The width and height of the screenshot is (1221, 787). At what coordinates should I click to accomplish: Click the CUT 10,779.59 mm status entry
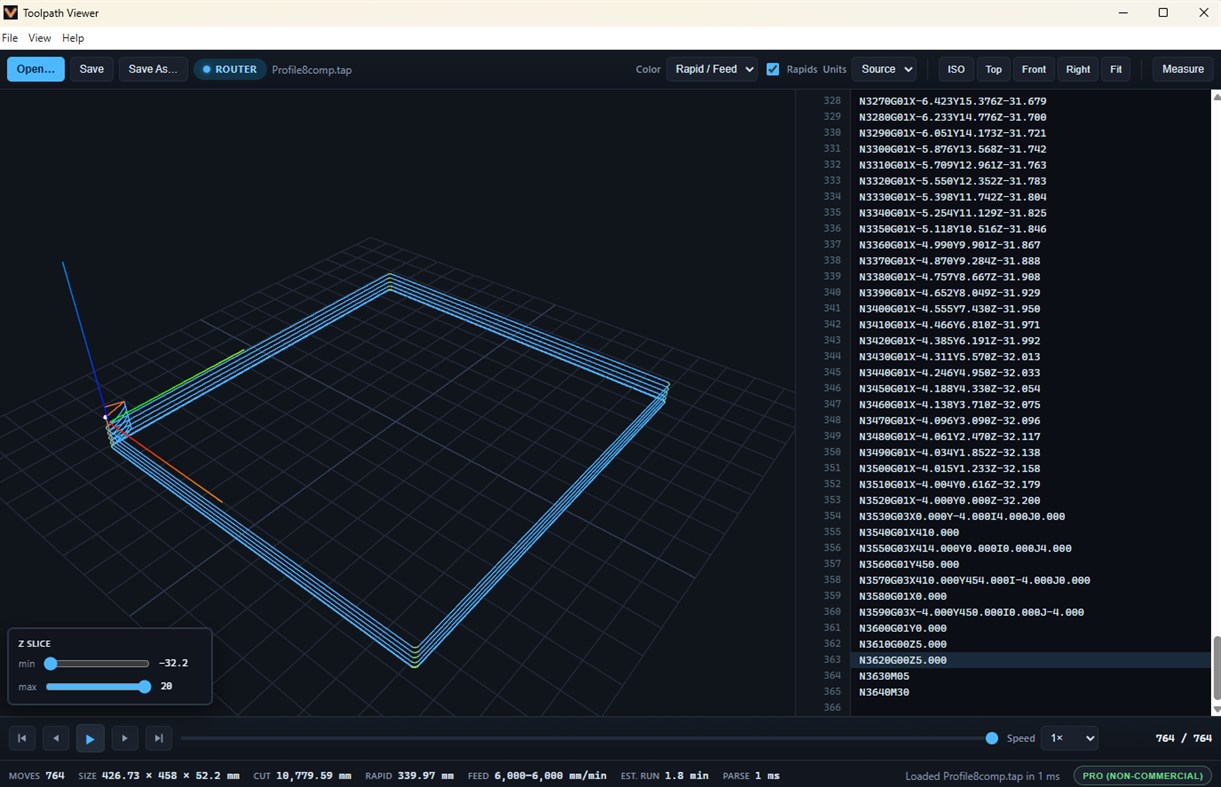302,775
